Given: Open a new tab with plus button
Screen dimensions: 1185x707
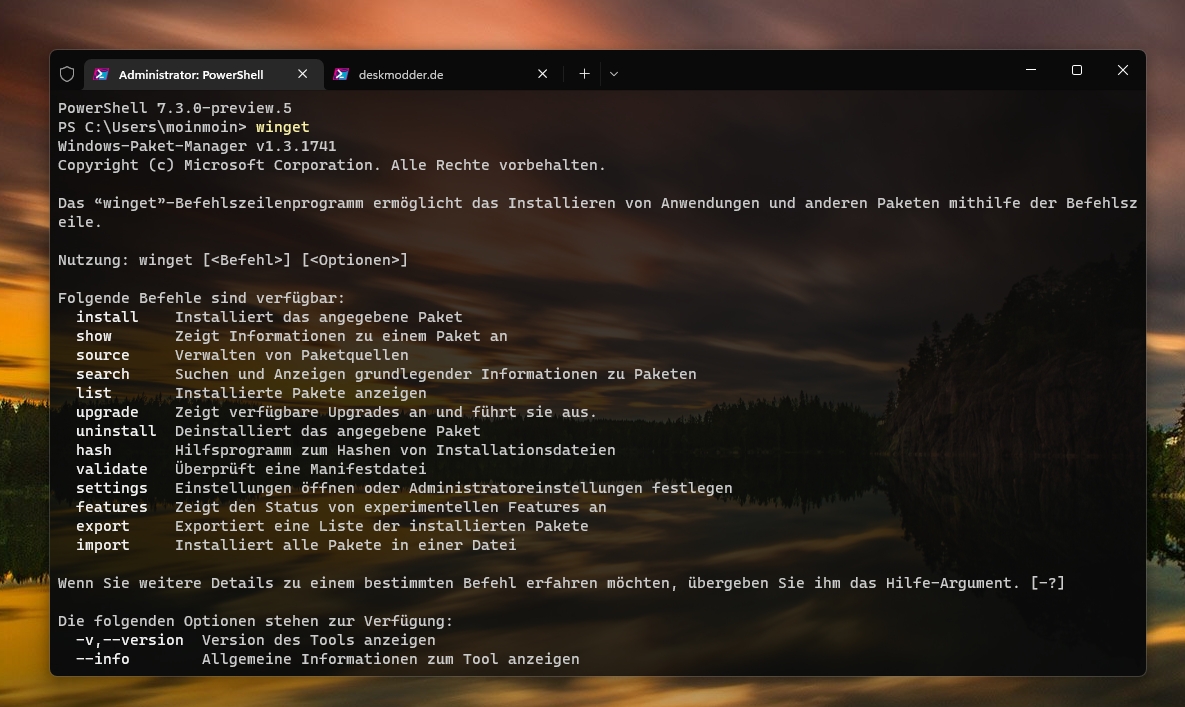Looking at the screenshot, I should click(584, 74).
